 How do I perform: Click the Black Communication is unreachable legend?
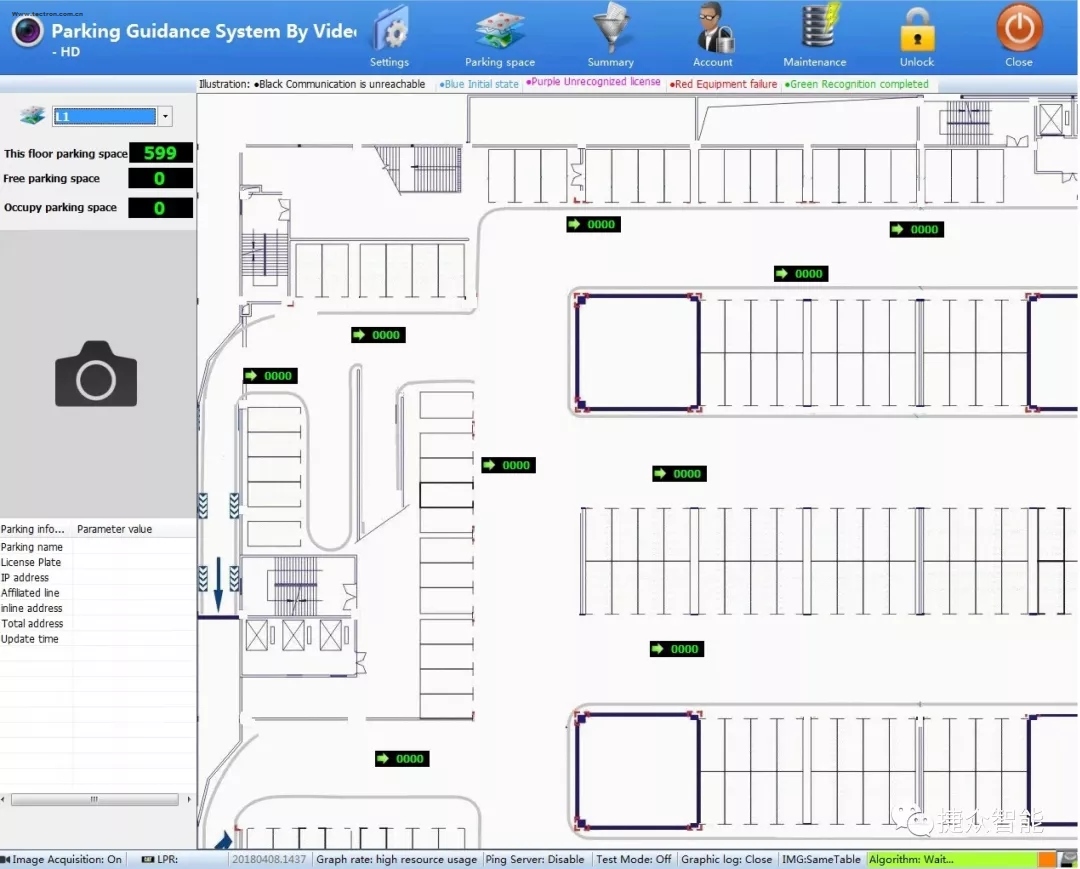pyautogui.click(x=340, y=84)
